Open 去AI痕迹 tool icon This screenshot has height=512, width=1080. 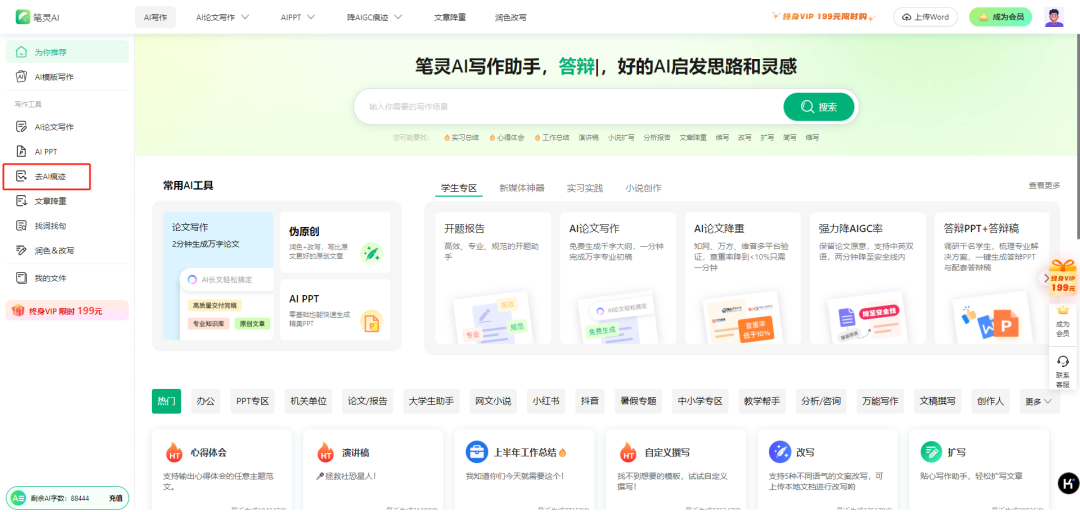[x=21, y=176]
